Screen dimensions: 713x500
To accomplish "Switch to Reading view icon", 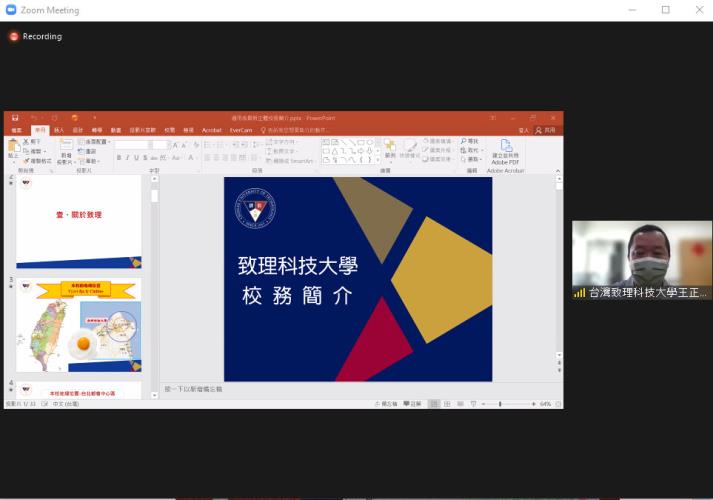I will tap(460, 404).
